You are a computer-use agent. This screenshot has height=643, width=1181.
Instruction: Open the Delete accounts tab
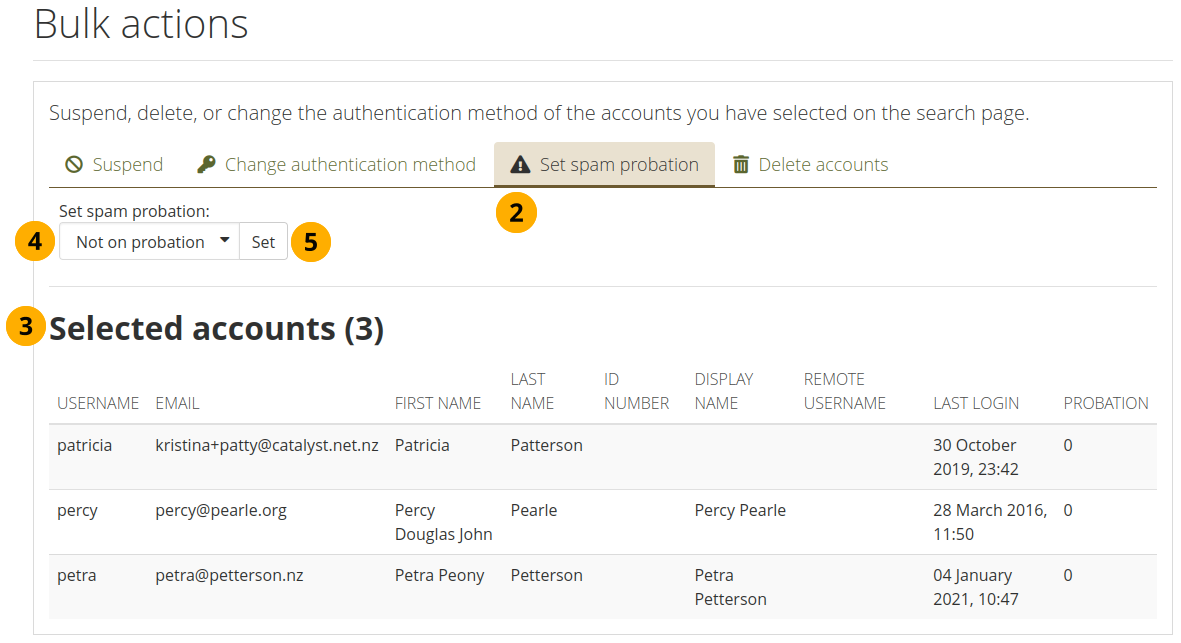(x=810, y=165)
